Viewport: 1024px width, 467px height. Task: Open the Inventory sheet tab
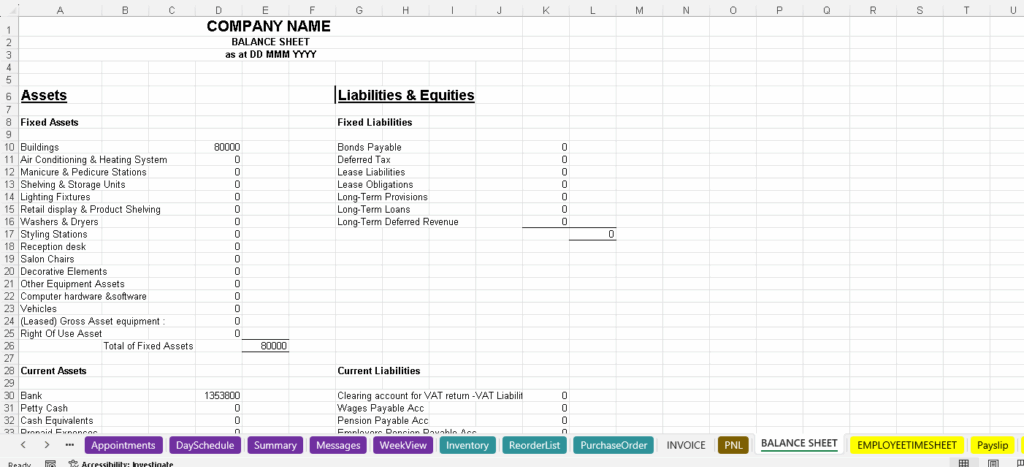click(x=467, y=445)
